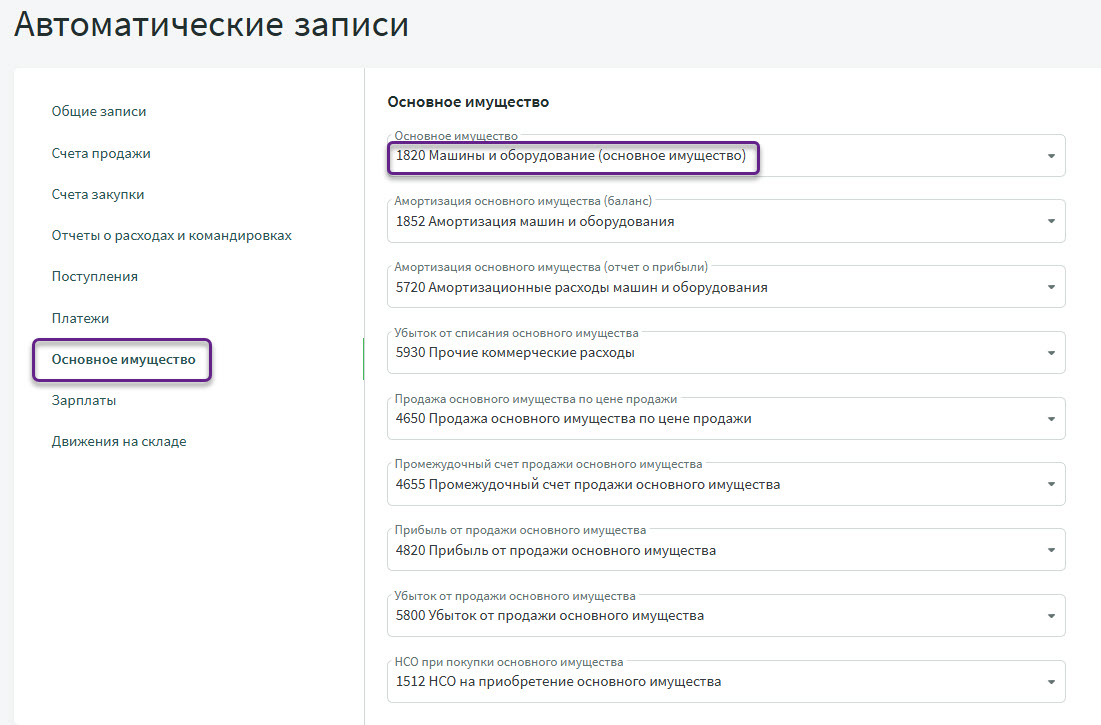Switch to Поступления section
The width and height of the screenshot is (1101, 725).
click(95, 276)
